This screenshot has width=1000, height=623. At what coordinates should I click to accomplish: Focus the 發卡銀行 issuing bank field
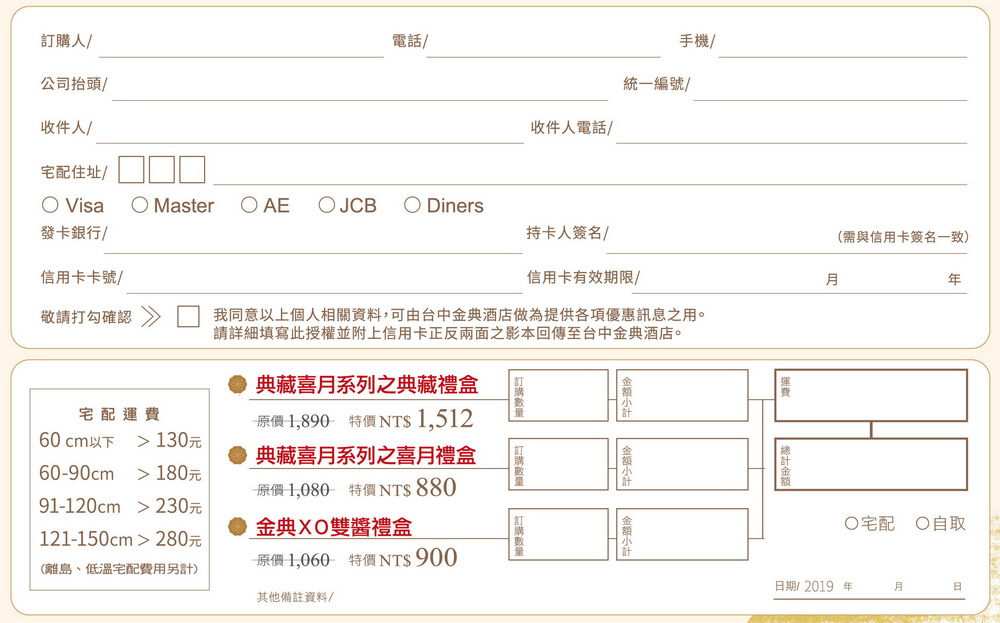click(x=313, y=240)
